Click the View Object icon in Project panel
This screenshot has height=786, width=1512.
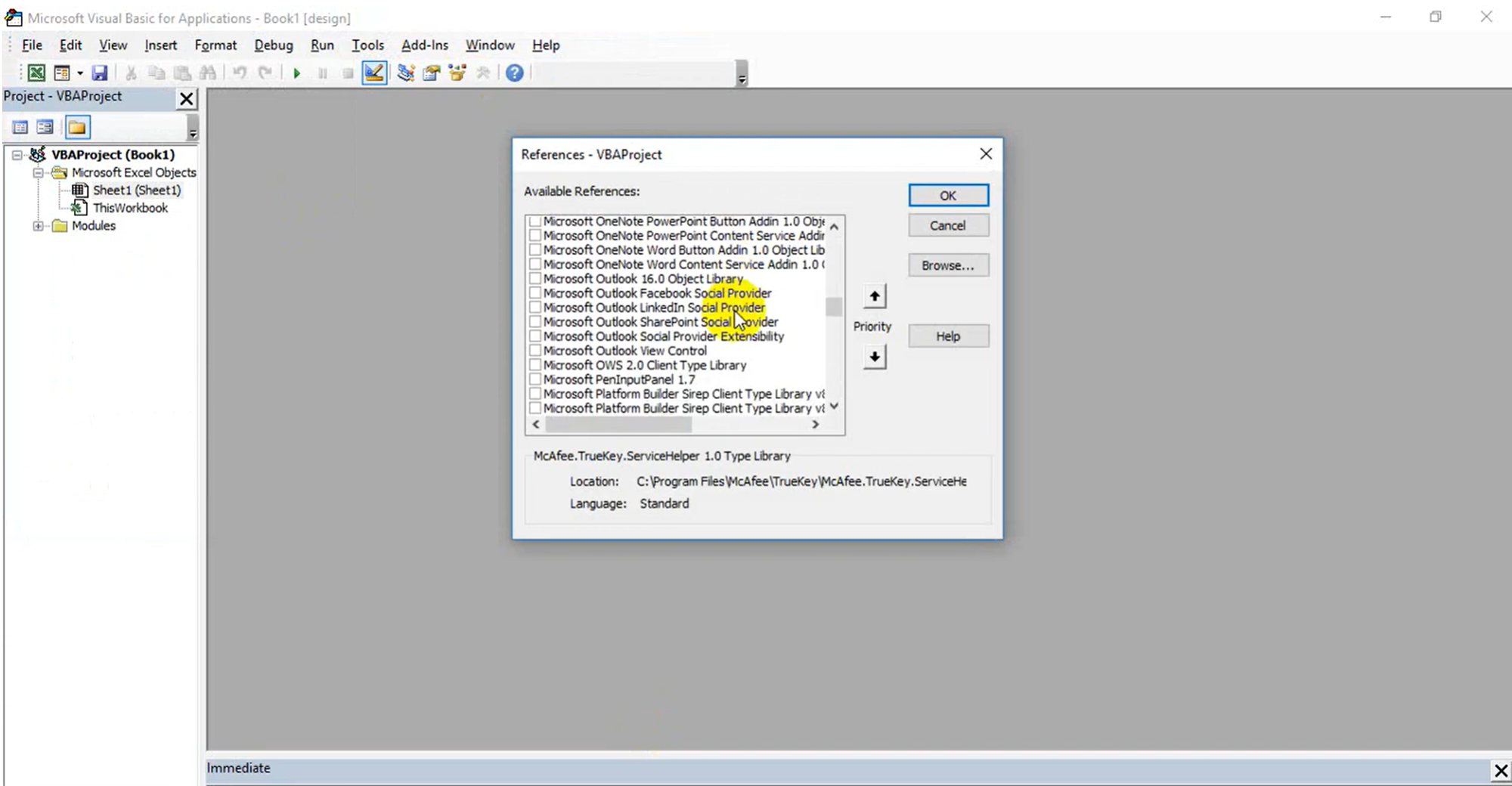tap(45, 127)
